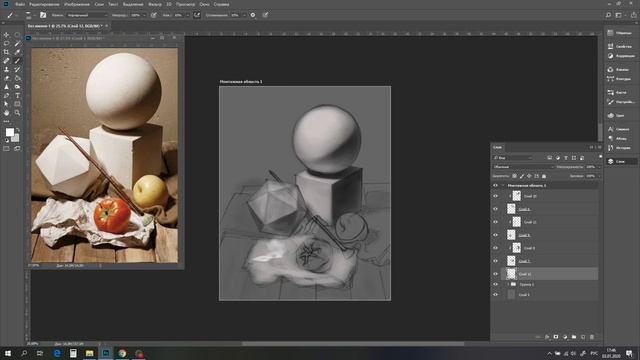Click the background color swatch
The width and height of the screenshot is (640, 360).
pyautogui.click(x=16, y=138)
